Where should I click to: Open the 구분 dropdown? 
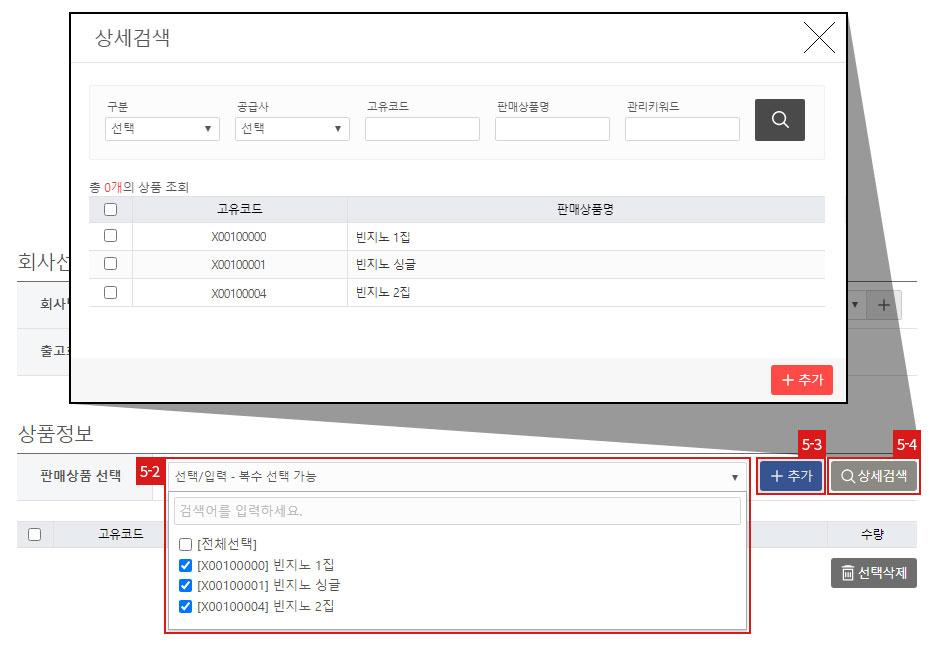pyautogui.click(x=162, y=129)
